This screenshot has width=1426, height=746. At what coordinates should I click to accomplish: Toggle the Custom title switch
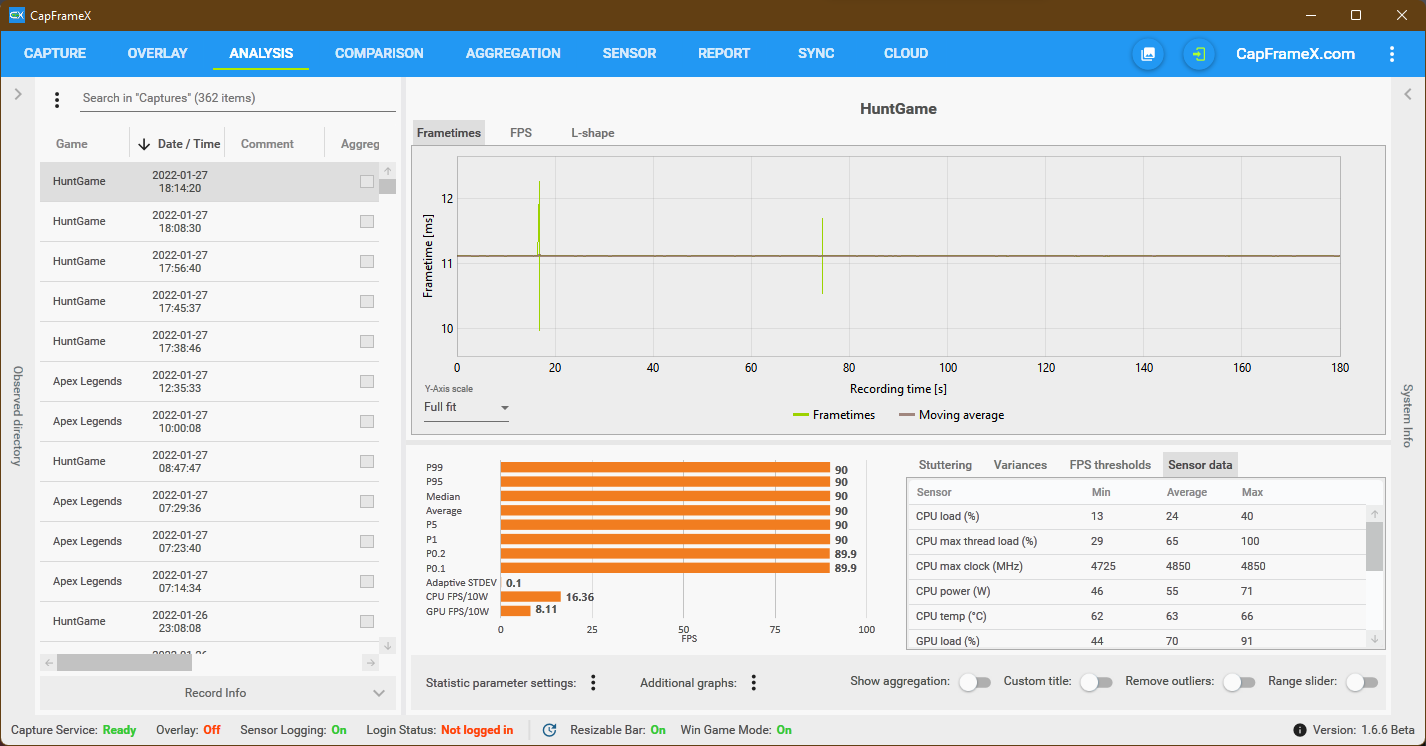(x=1096, y=682)
